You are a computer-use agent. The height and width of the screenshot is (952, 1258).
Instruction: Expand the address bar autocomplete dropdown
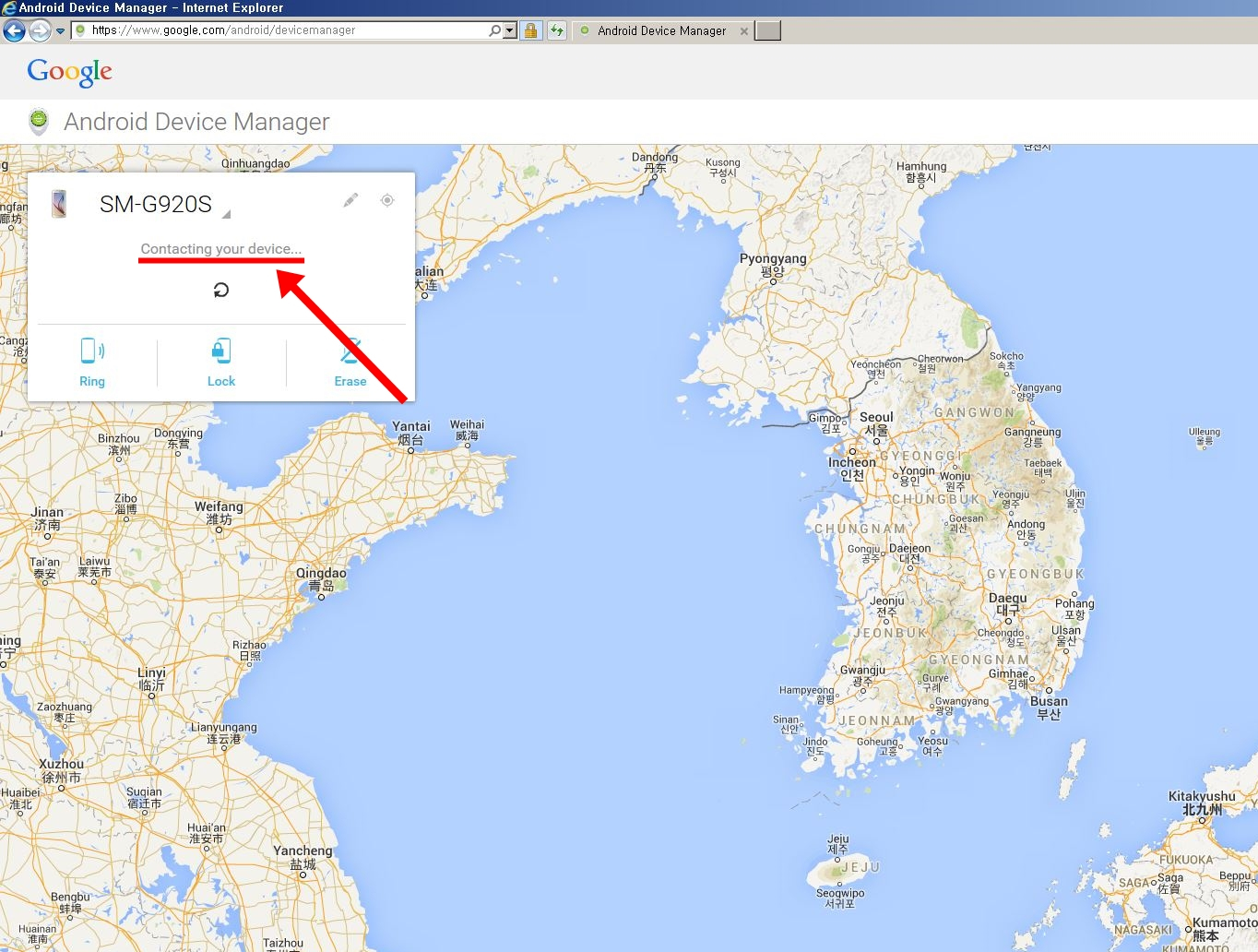(x=509, y=30)
